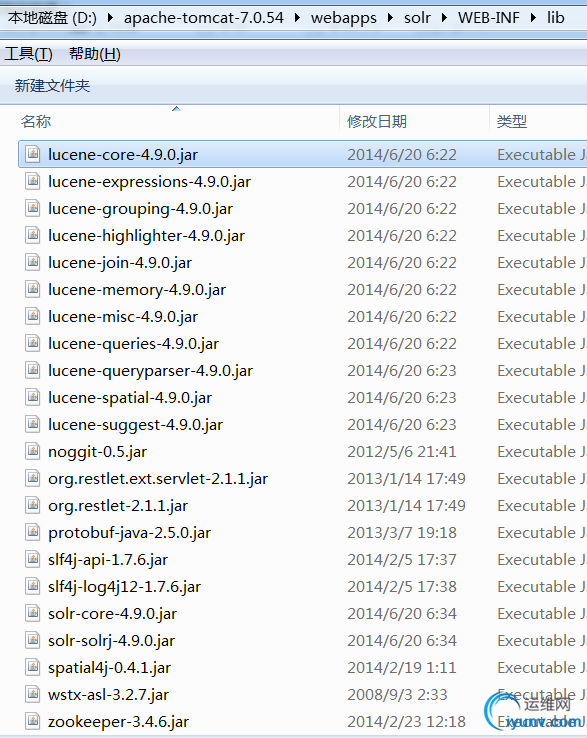This screenshot has width=587, height=738.
Task: Click the type cell of lucene-misc-4.9.0.jar
Action: [542, 317]
